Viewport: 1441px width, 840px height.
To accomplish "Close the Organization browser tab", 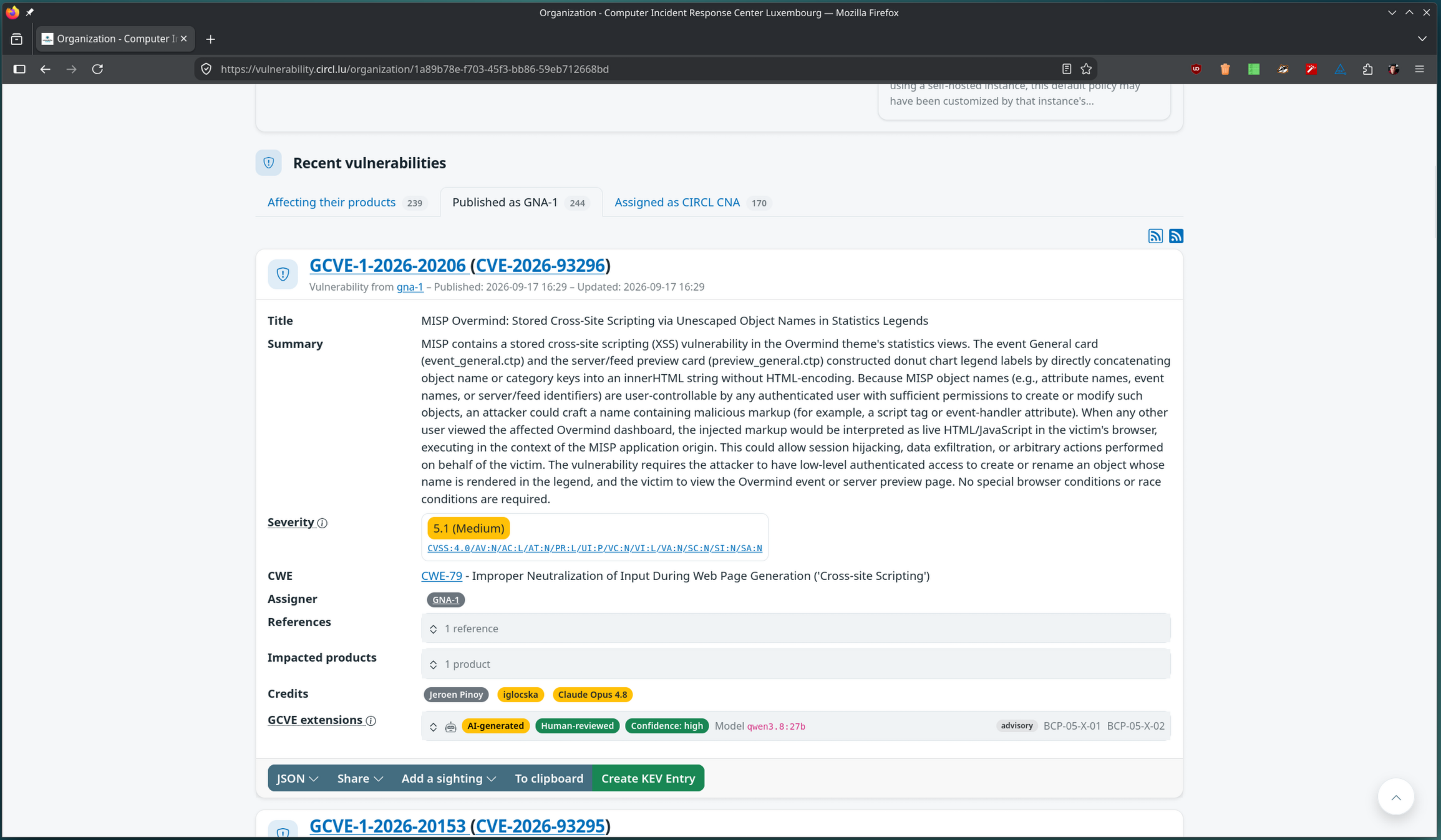I will point(183,39).
